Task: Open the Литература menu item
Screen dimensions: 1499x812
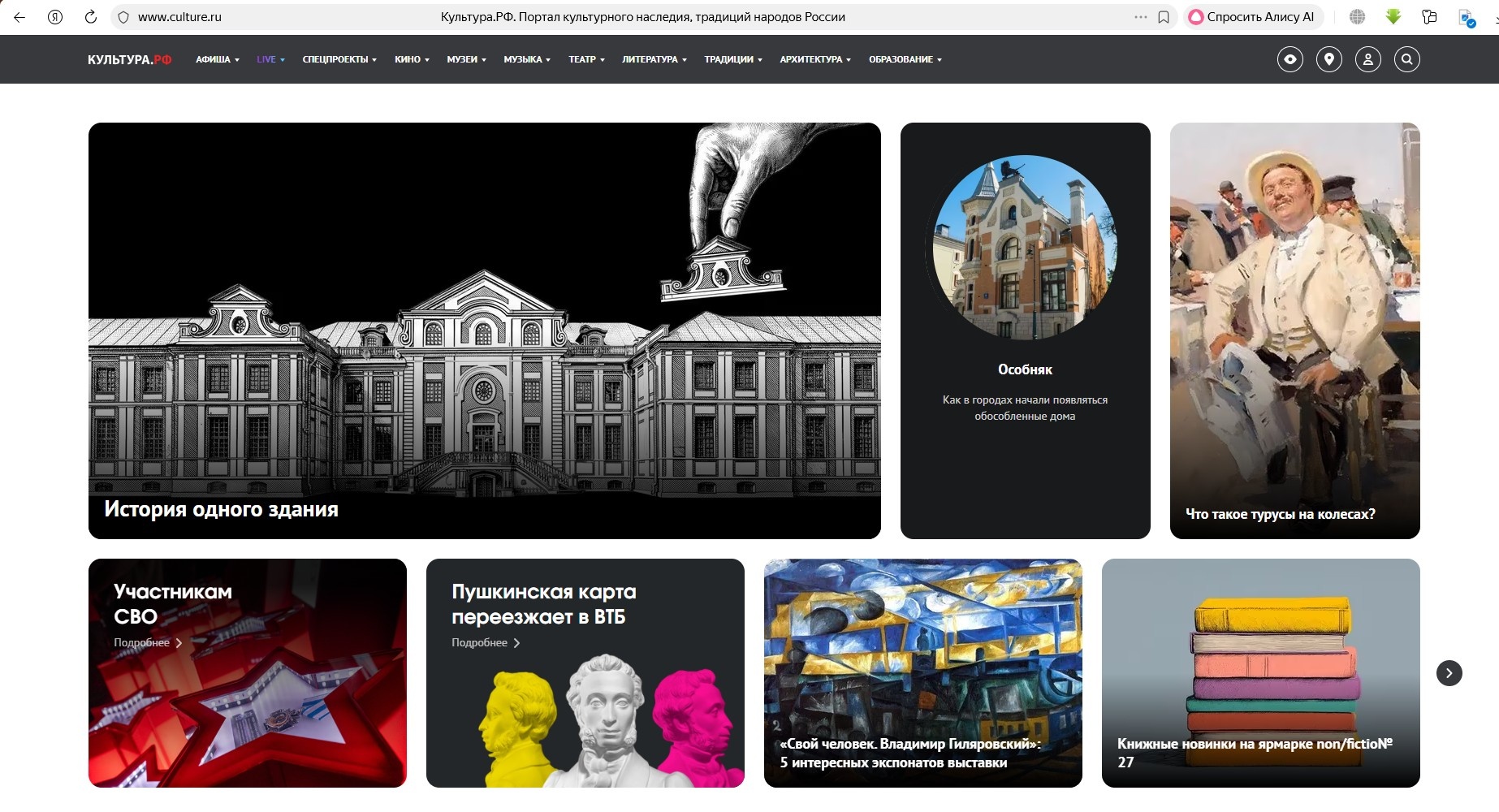Action: (x=654, y=59)
